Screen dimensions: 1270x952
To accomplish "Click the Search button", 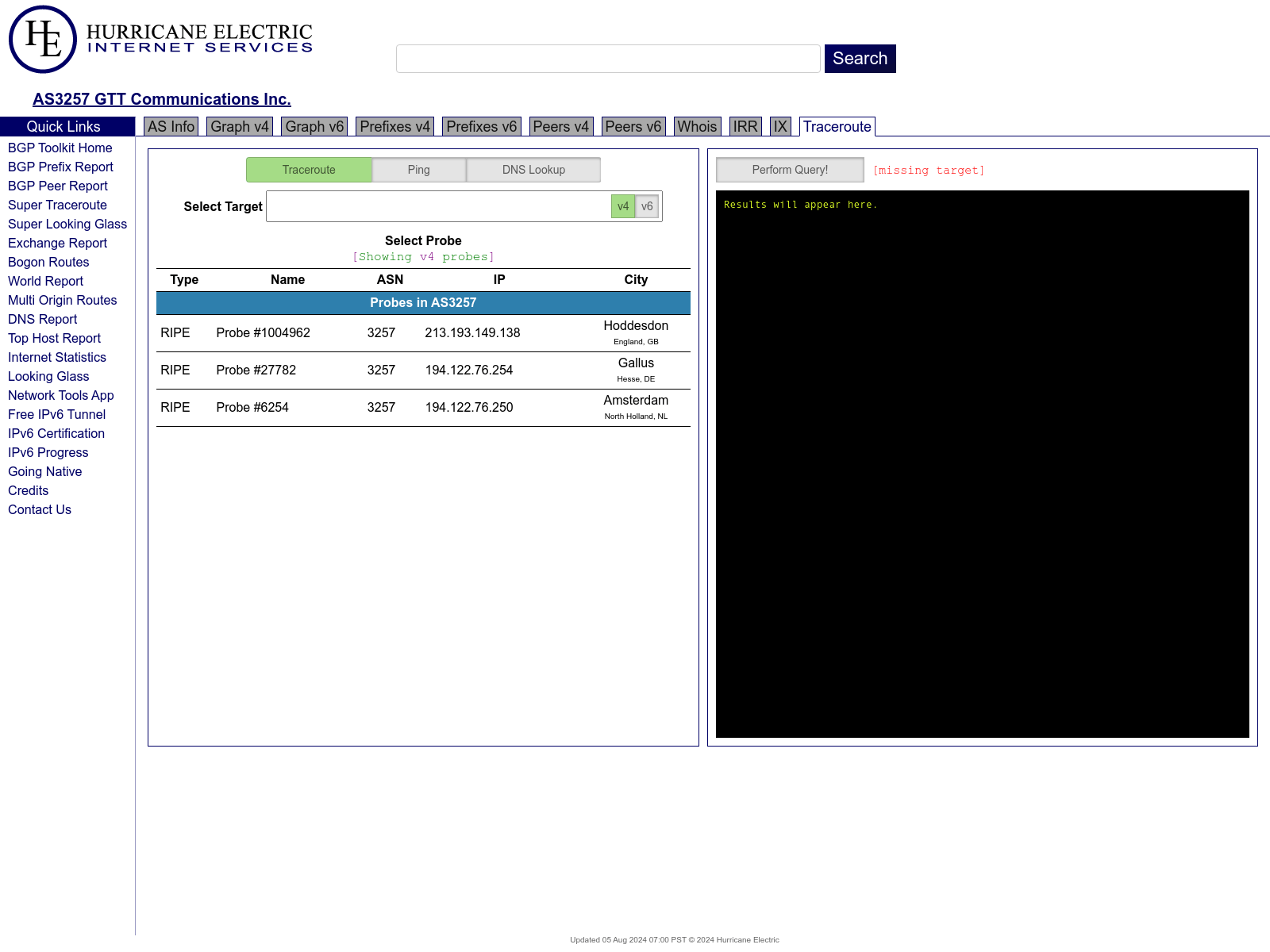I will point(860,59).
